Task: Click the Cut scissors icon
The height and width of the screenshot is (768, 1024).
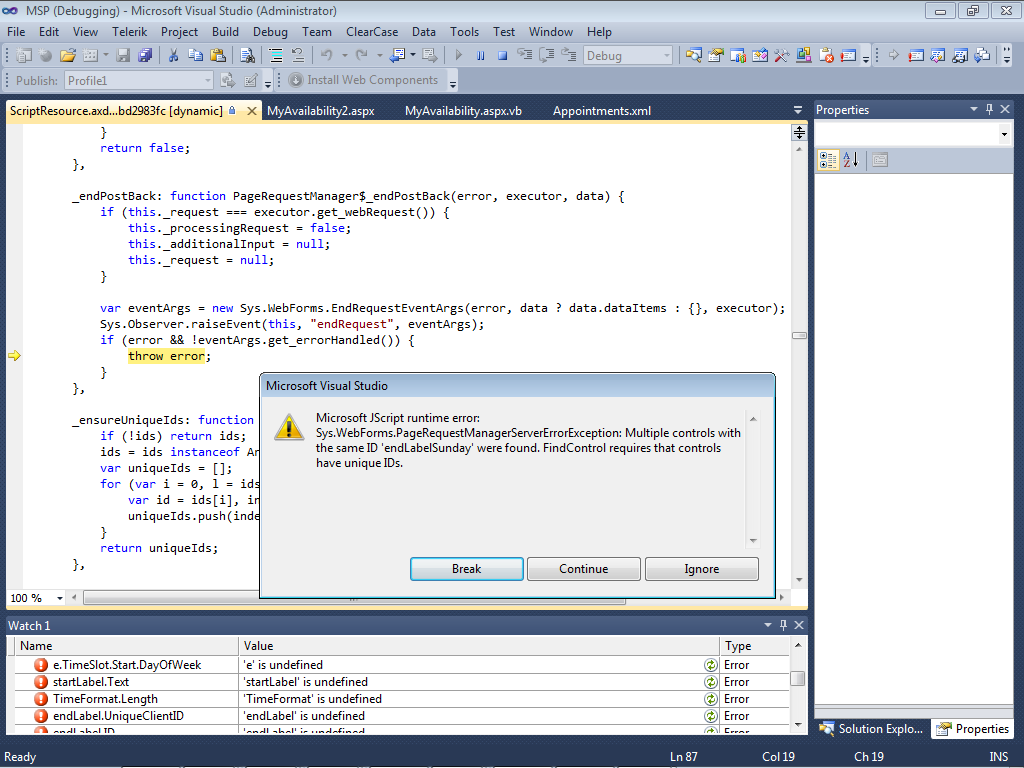Action: coord(173,56)
